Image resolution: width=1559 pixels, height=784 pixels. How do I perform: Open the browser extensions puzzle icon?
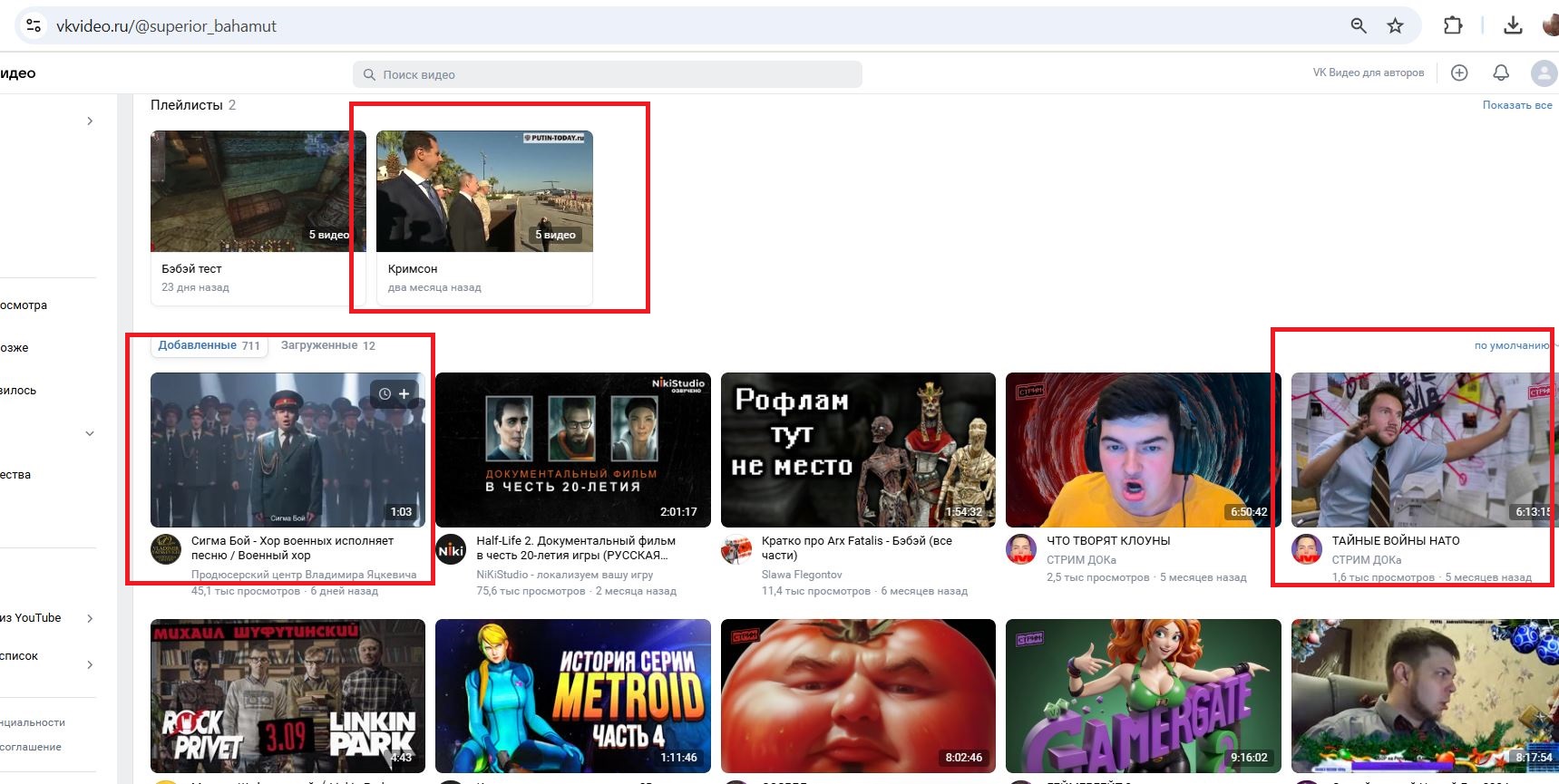tap(1453, 26)
